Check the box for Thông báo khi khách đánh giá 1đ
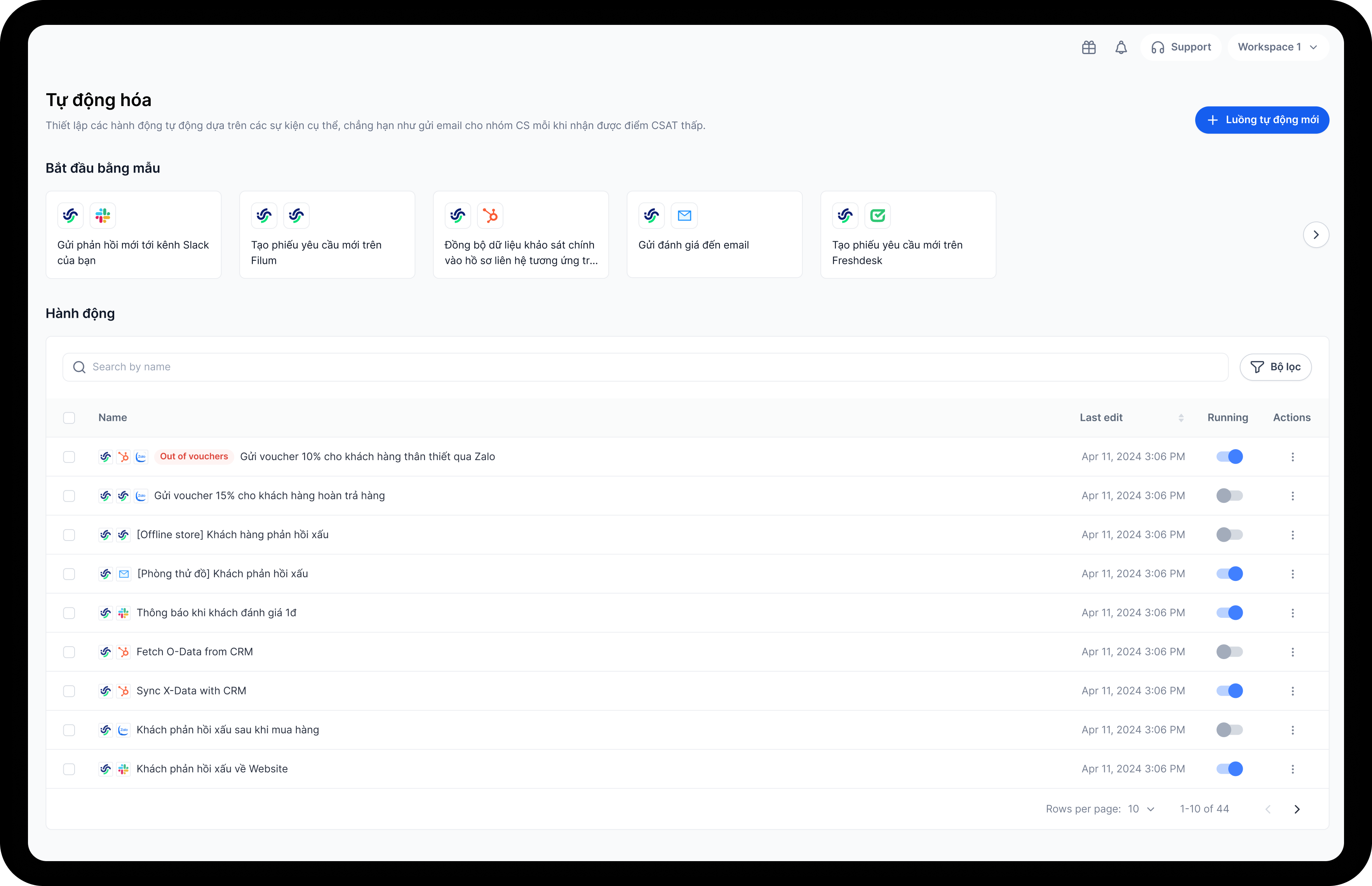The width and height of the screenshot is (1372, 886). tap(69, 613)
